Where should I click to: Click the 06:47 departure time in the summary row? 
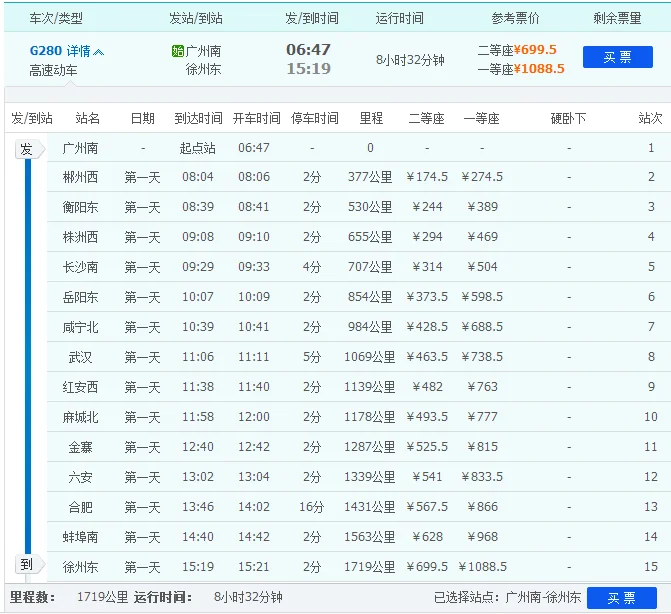coord(308,50)
